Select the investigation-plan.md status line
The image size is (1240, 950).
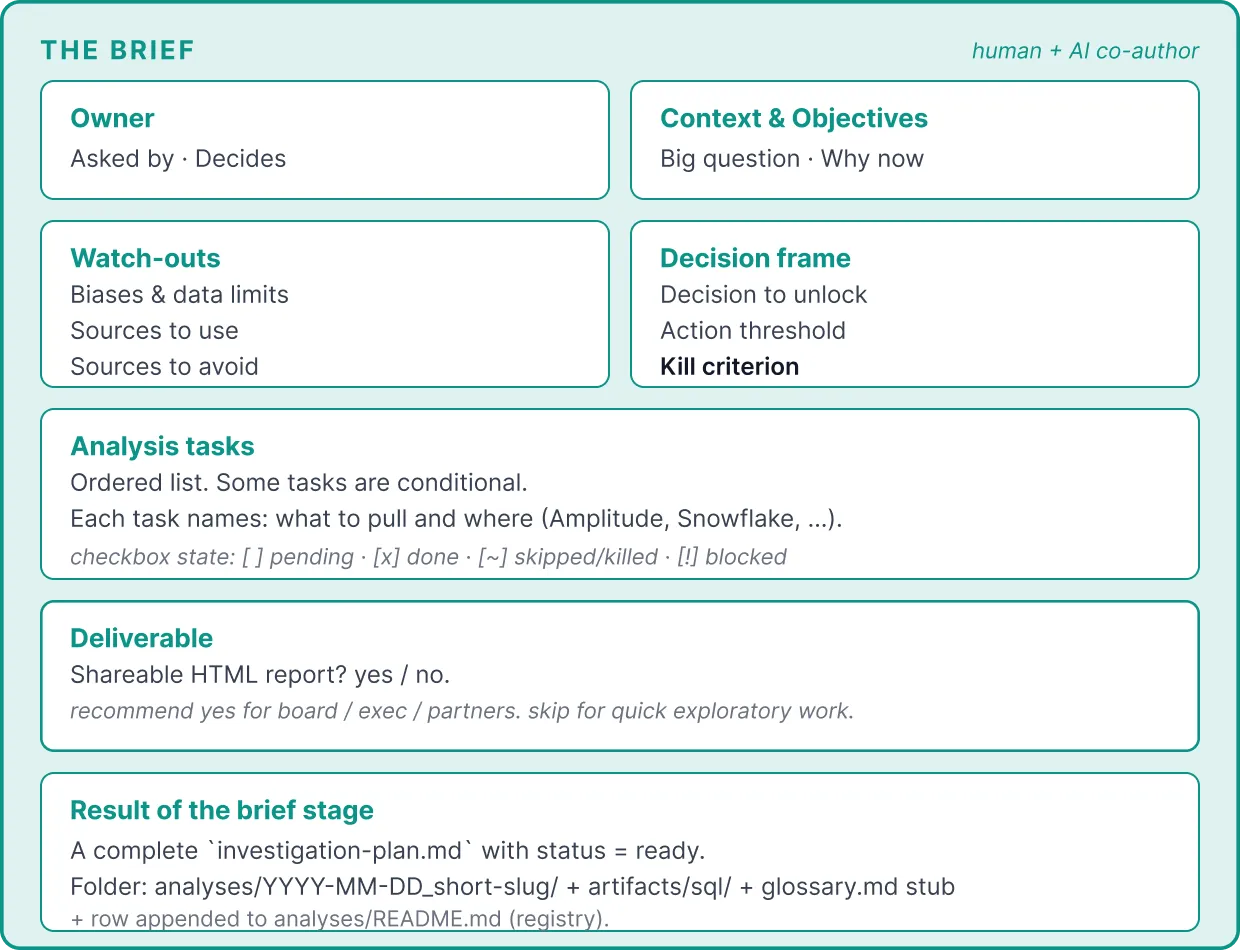388,851
